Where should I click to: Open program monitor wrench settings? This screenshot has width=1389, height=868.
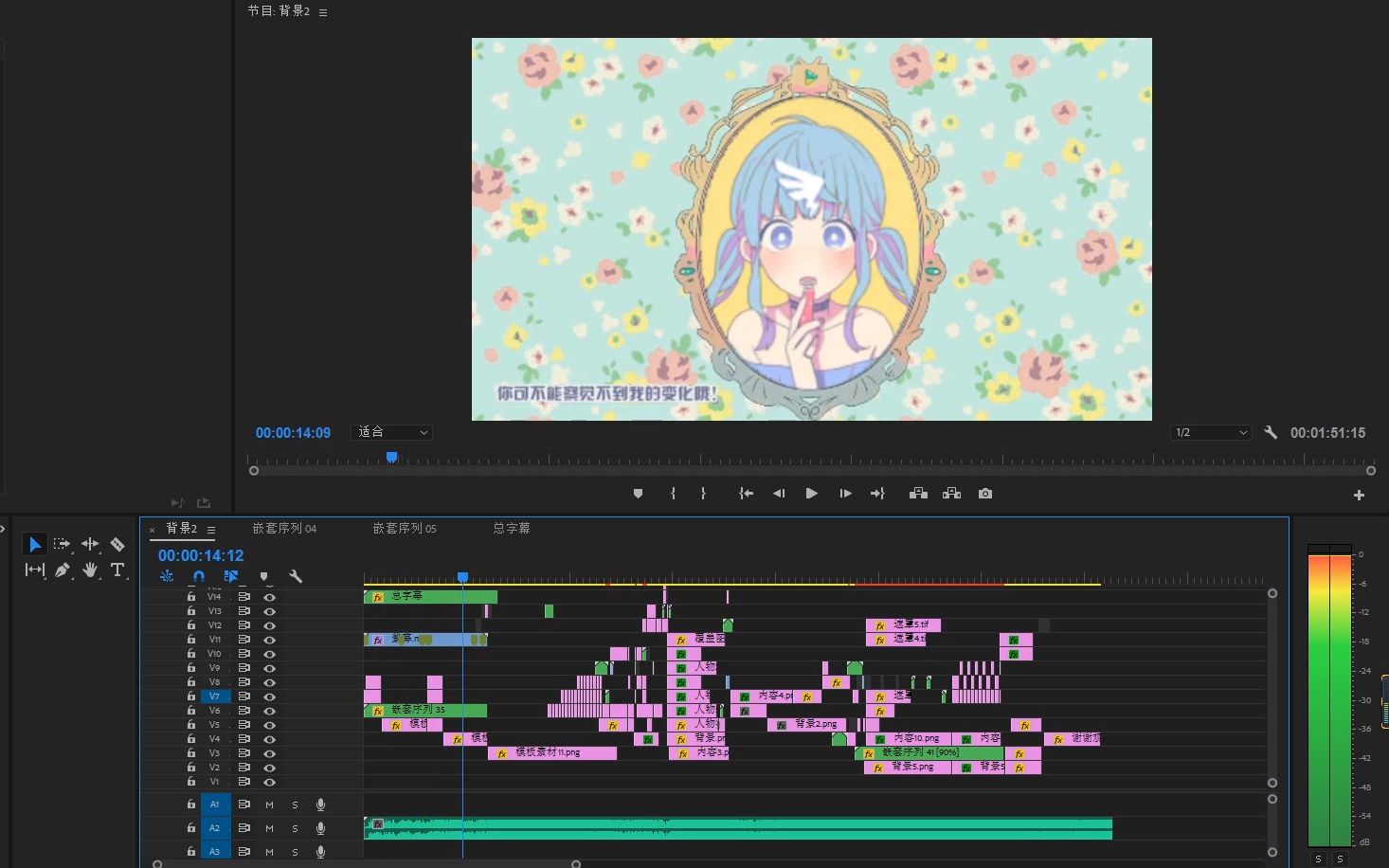pyautogui.click(x=1271, y=432)
